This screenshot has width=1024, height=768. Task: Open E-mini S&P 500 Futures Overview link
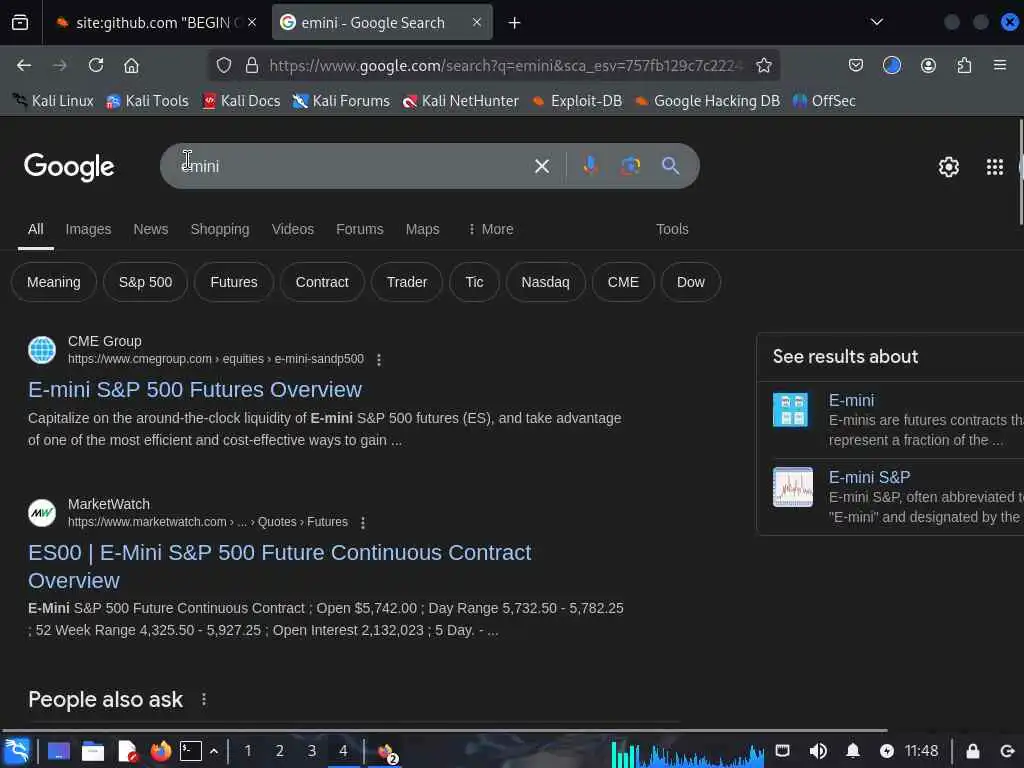[x=195, y=390]
